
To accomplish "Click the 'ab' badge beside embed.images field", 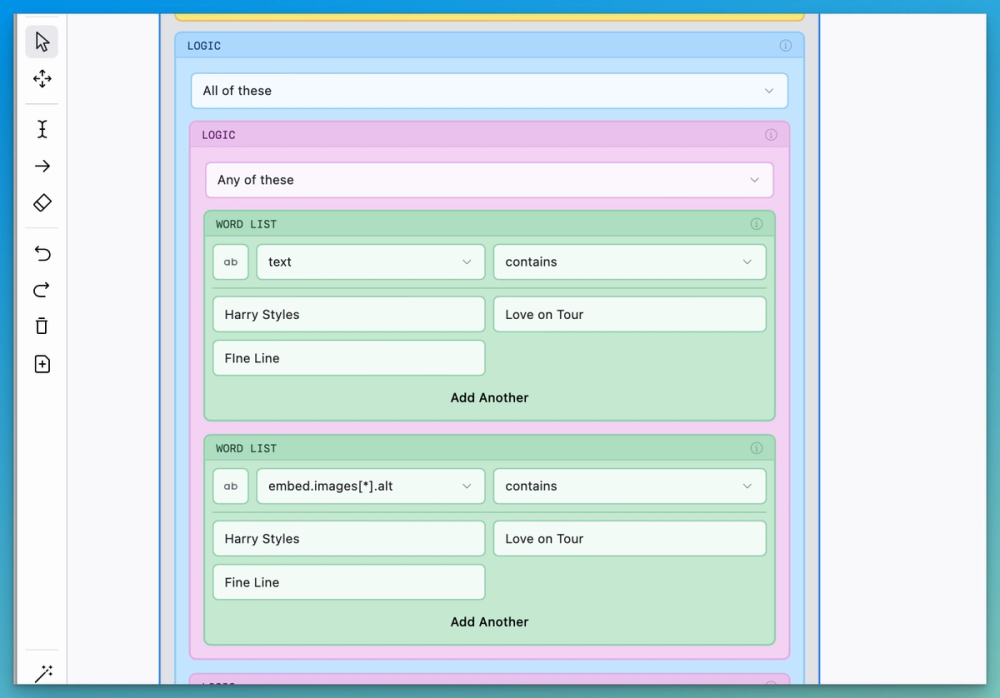I will click(231, 486).
